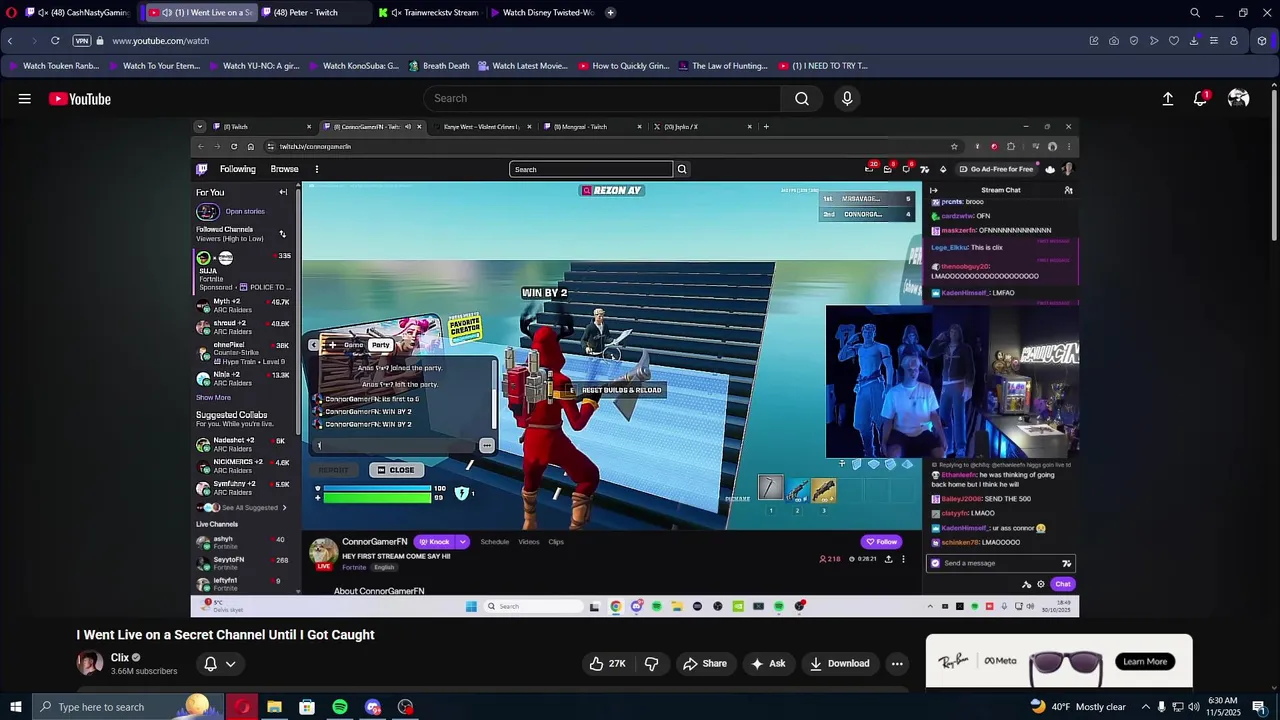This screenshot has height=720, width=1280.
Task: Click the video player showing the Twitch stream
Action: [635, 368]
